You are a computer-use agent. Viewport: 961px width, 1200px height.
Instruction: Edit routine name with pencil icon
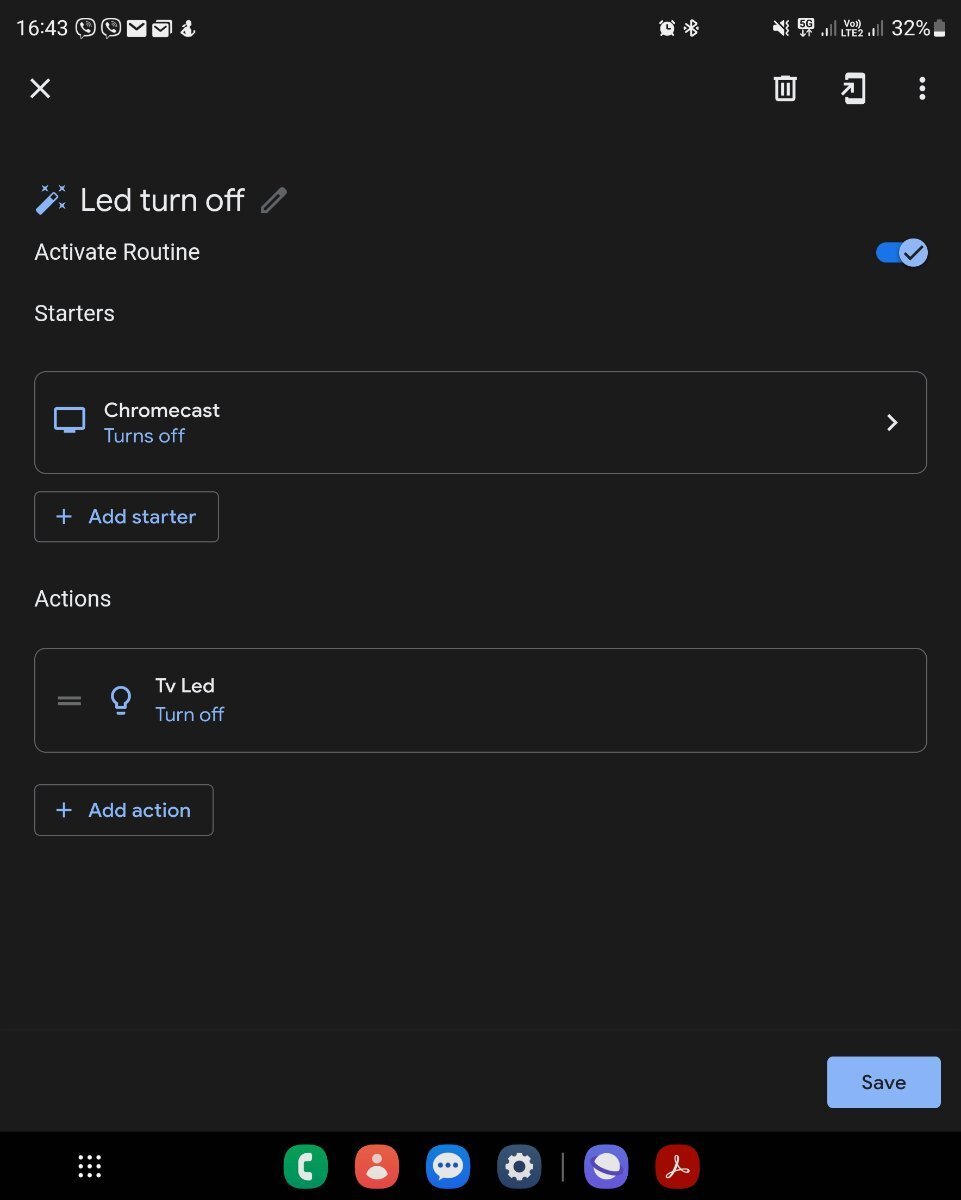(x=273, y=201)
